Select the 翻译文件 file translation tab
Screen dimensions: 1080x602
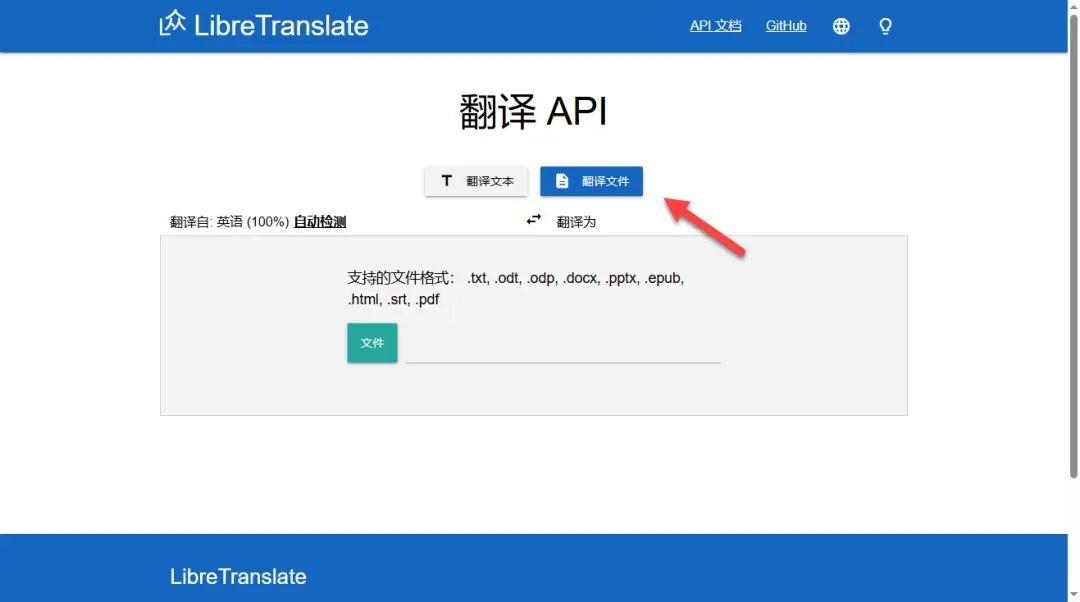(x=591, y=181)
